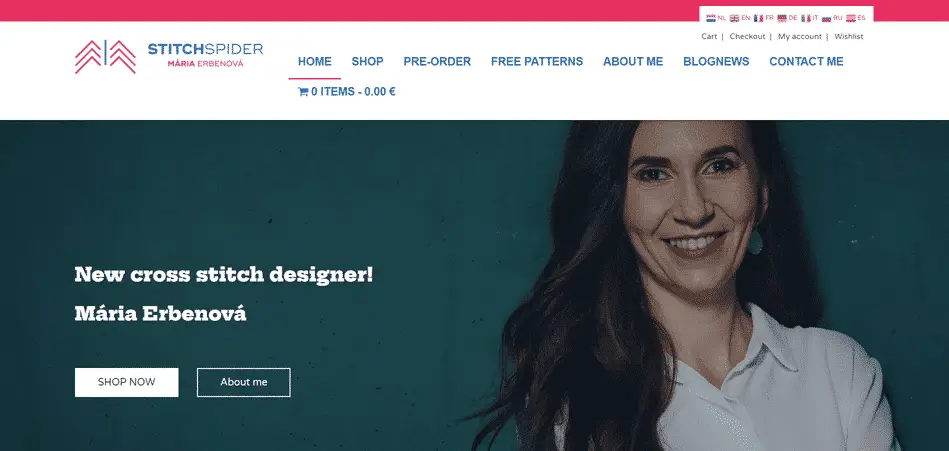Open the Contact Me page
The width and height of the screenshot is (949, 451).
[x=806, y=62]
